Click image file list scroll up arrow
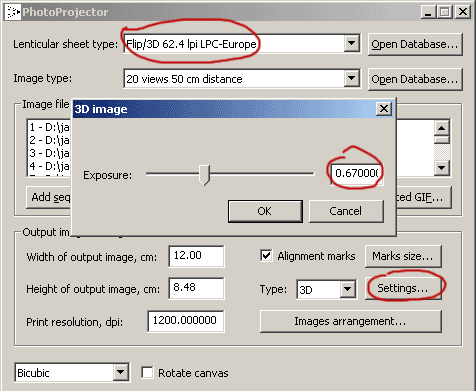This screenshot has width=476, height=391. tap(442, 128)
